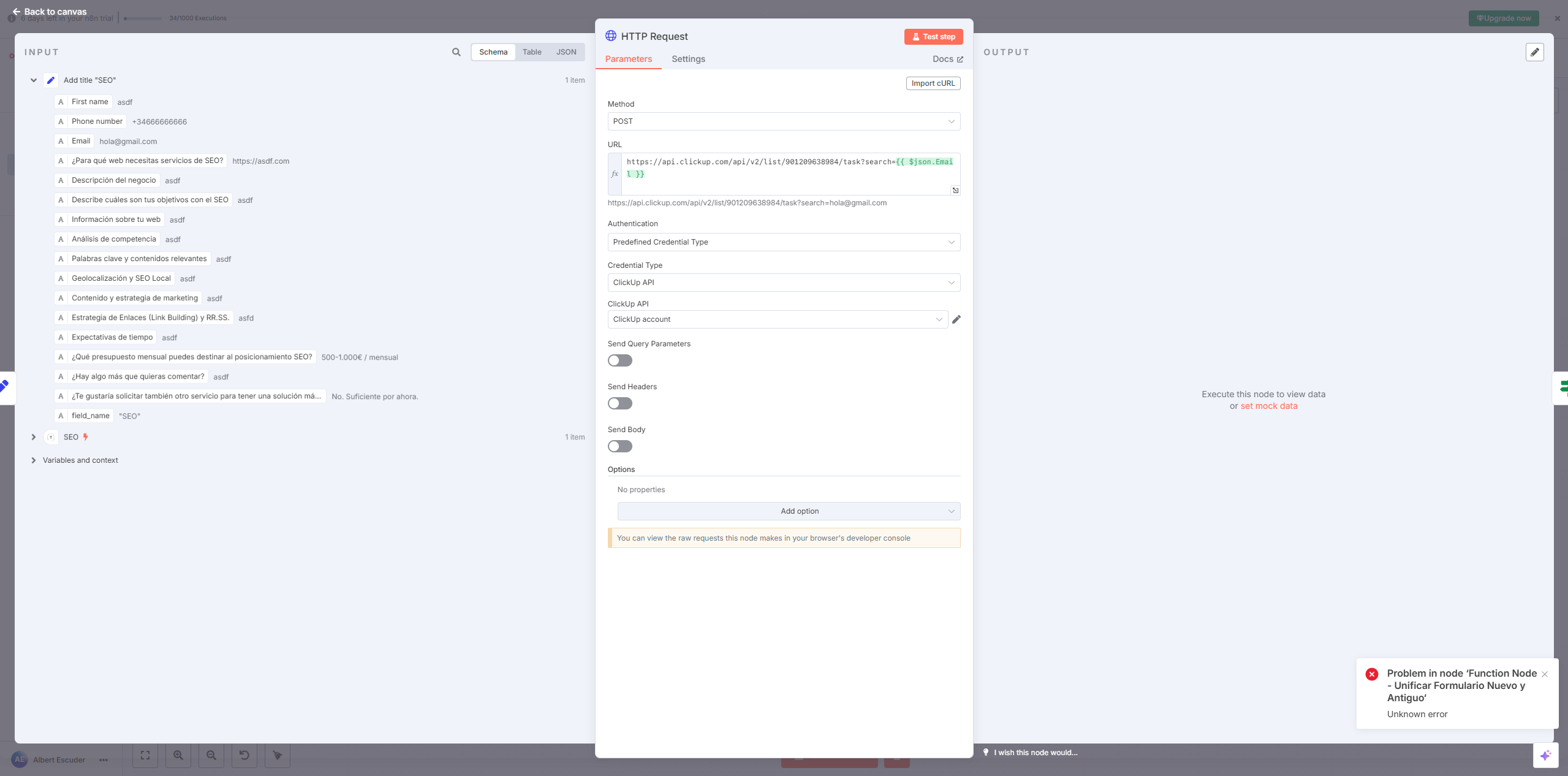
Task: Enable Send Query Parameters
Action: coord(619,360)
